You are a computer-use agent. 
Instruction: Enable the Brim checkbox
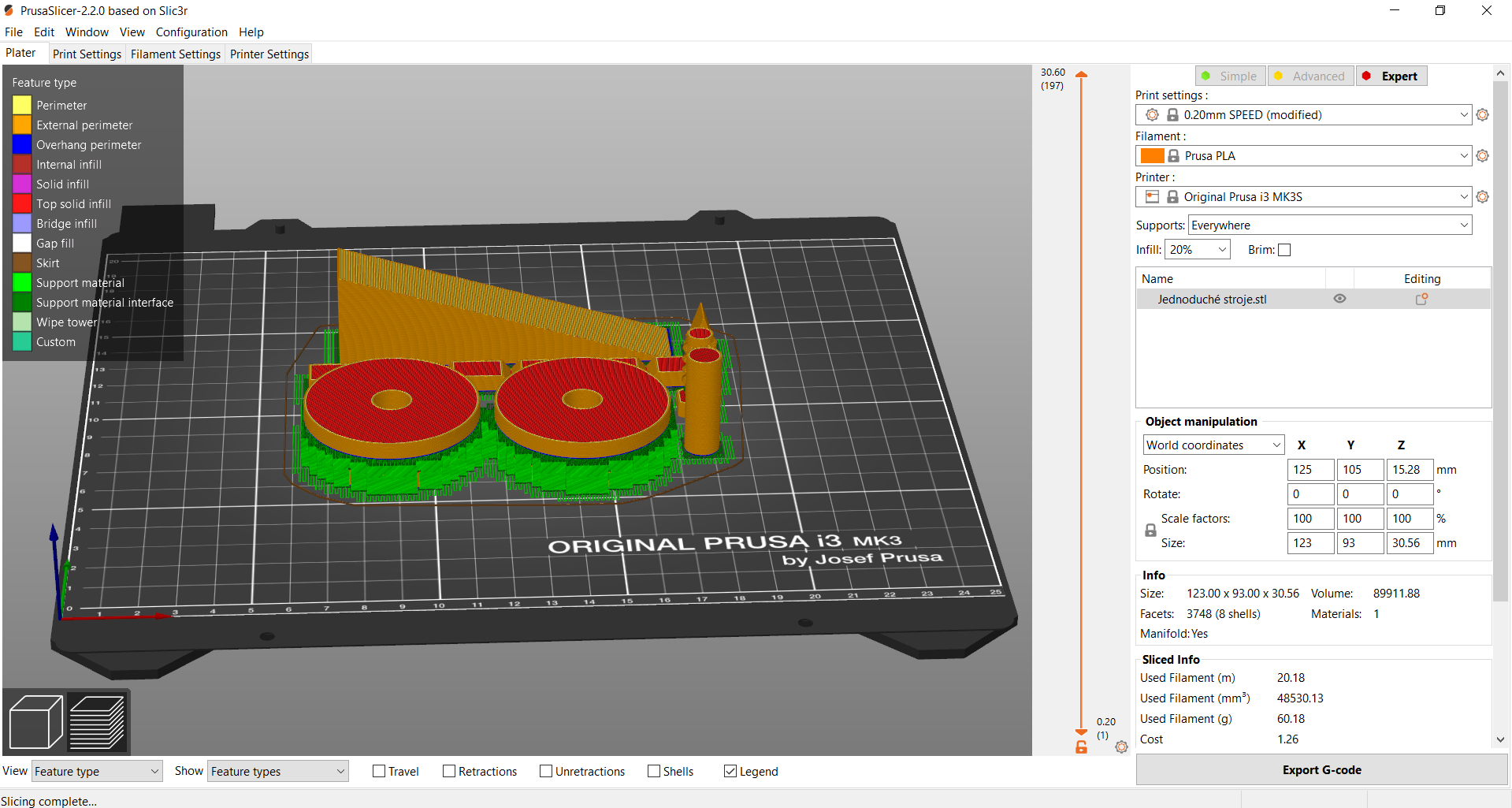tap(1284, 250)
